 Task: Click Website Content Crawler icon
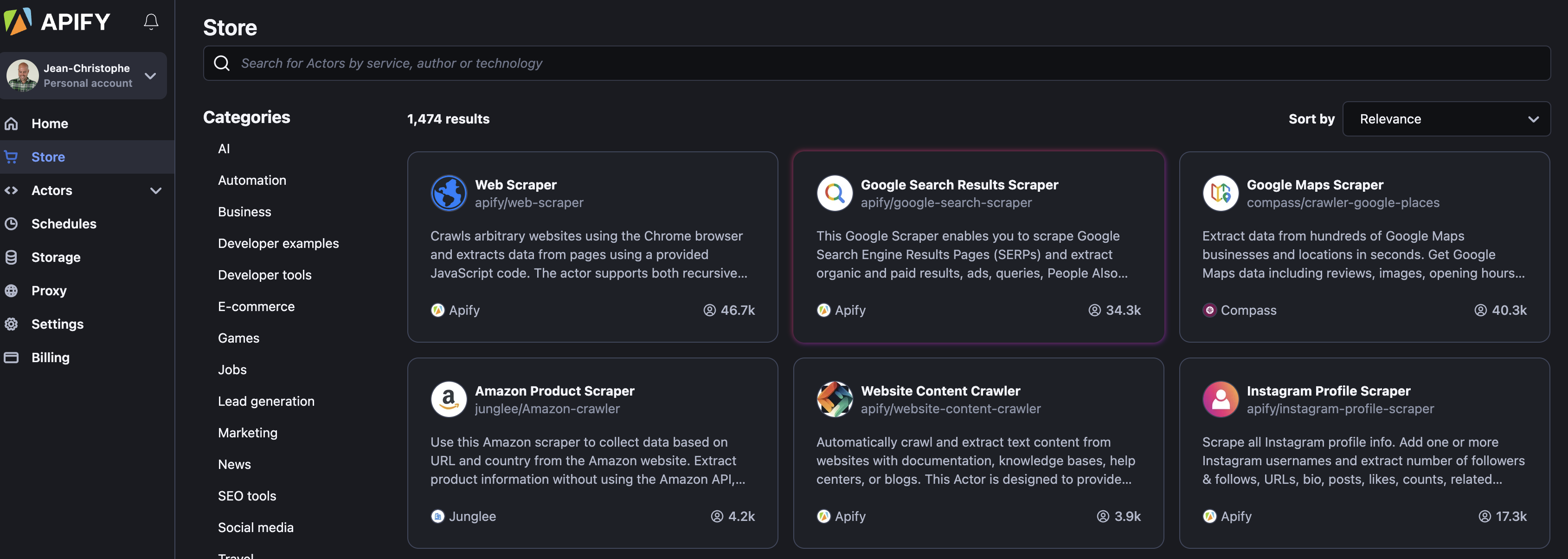tap(834, 399)
